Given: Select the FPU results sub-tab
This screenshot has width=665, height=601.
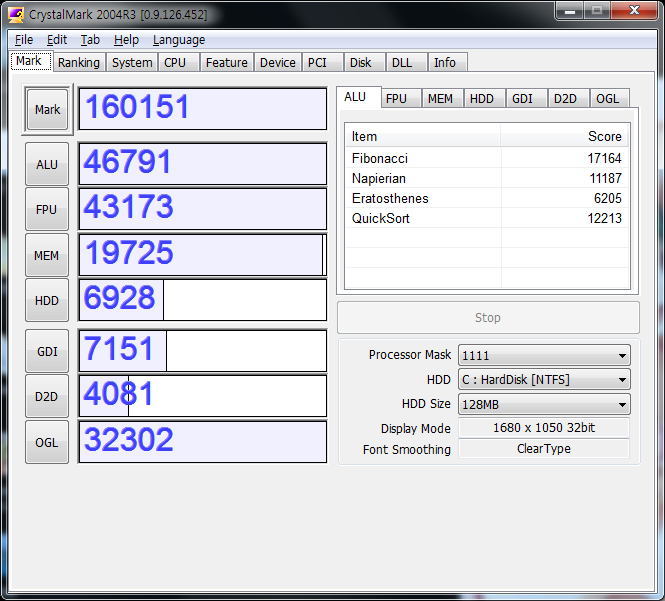Looking at the screenshot, I should coord(400,98).
